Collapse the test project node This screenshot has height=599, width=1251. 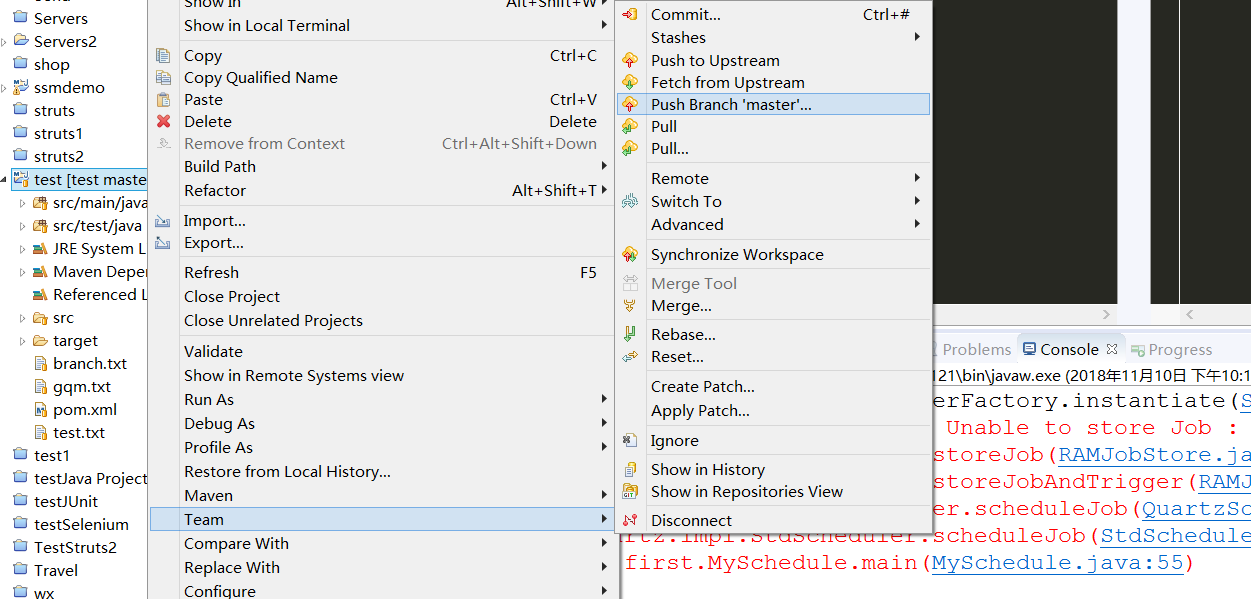click(5, 180)
